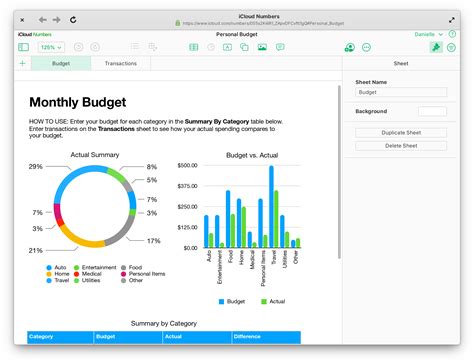The image size is (474, 362).
Task: Click the vertical scrollbar of the sheet
Action: tap(339, 172)
